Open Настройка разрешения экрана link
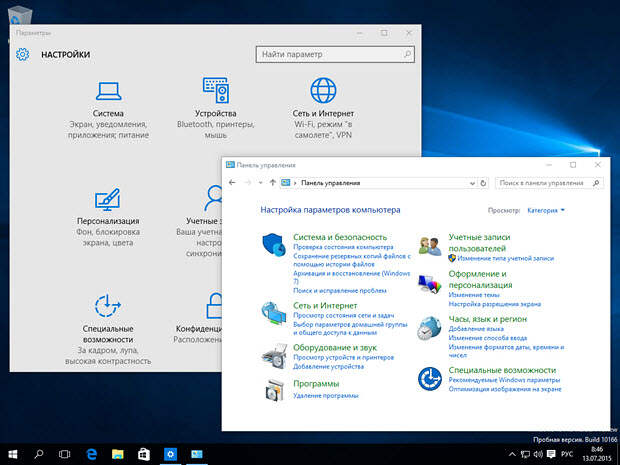The image size is (620, 465). (495, 304)
